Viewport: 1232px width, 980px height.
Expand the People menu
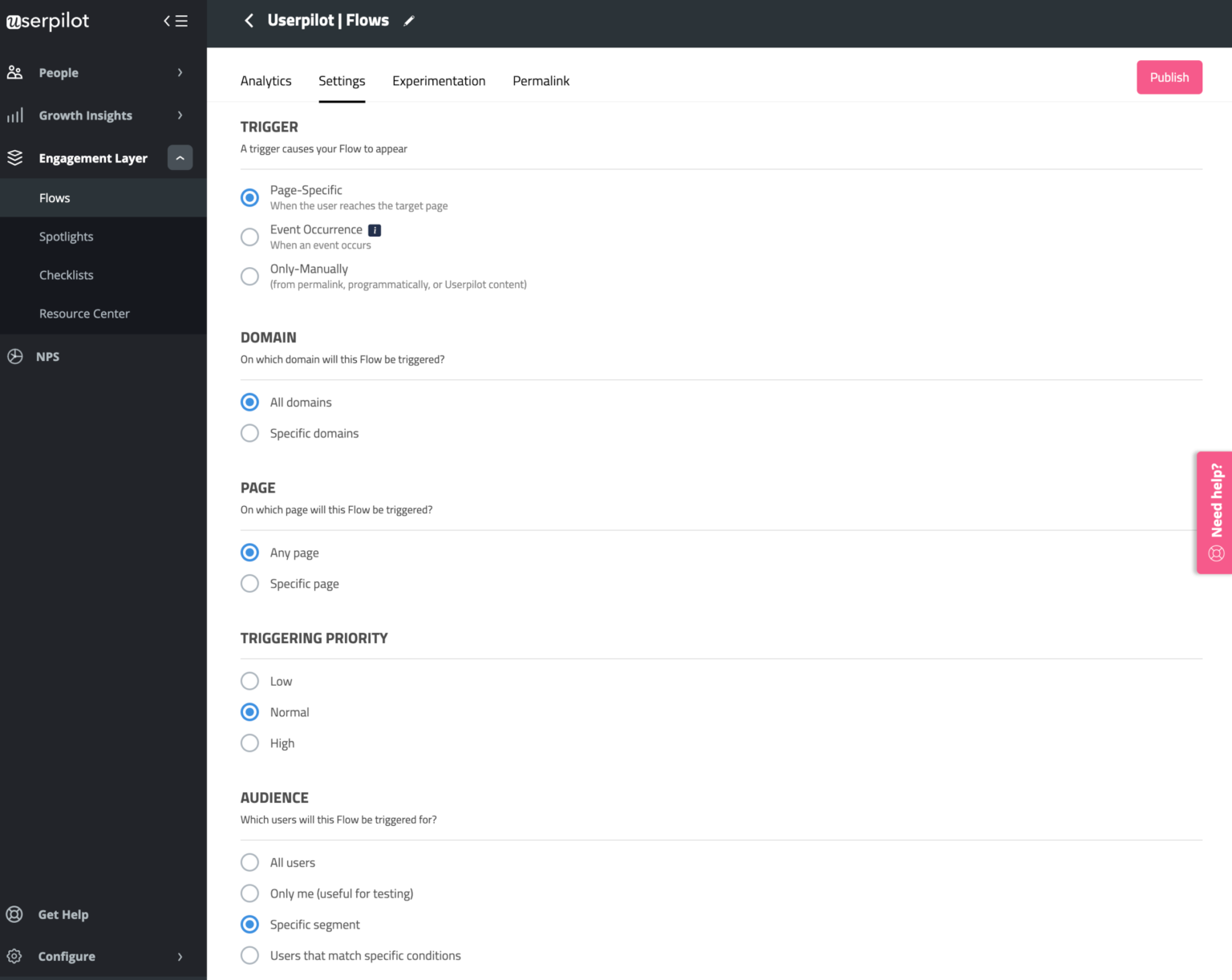(180, 72)
